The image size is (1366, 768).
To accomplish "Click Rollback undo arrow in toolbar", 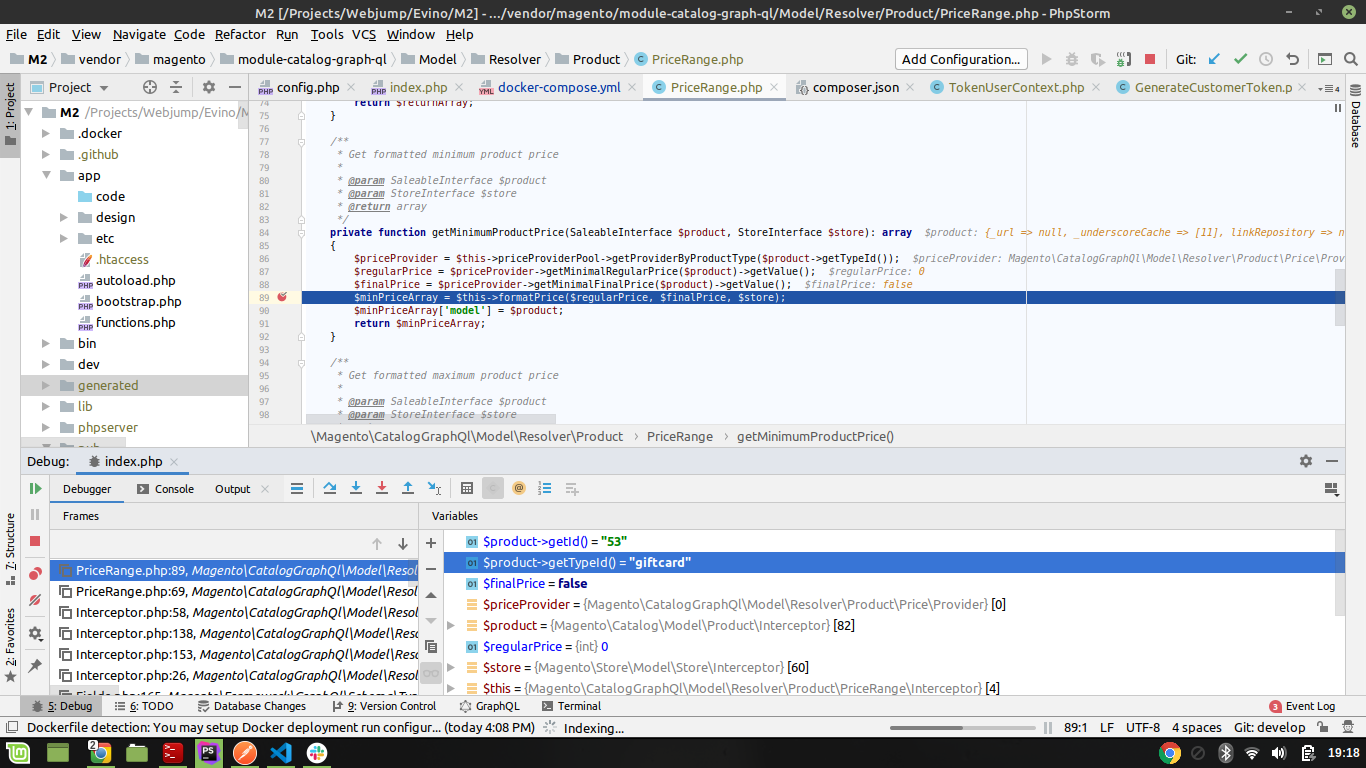I will pos(1292,59).
